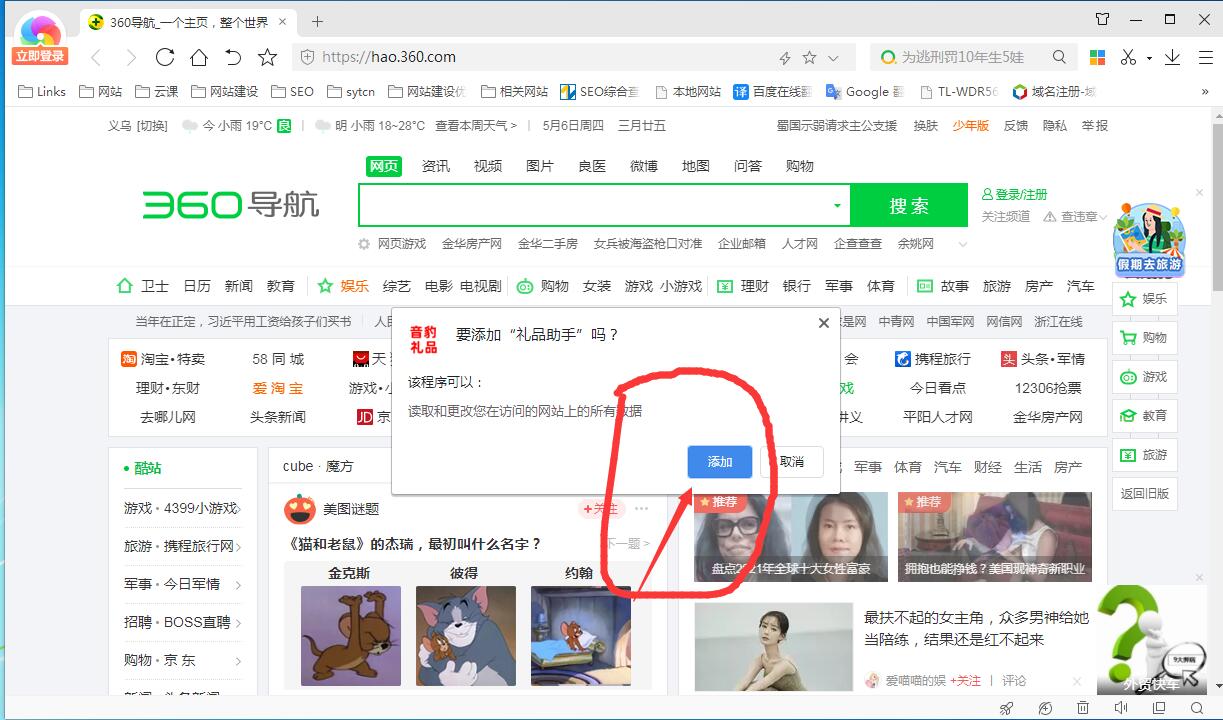Click 取消 in the dialog
Screen dimensions: 1223x720
point(791,461)
